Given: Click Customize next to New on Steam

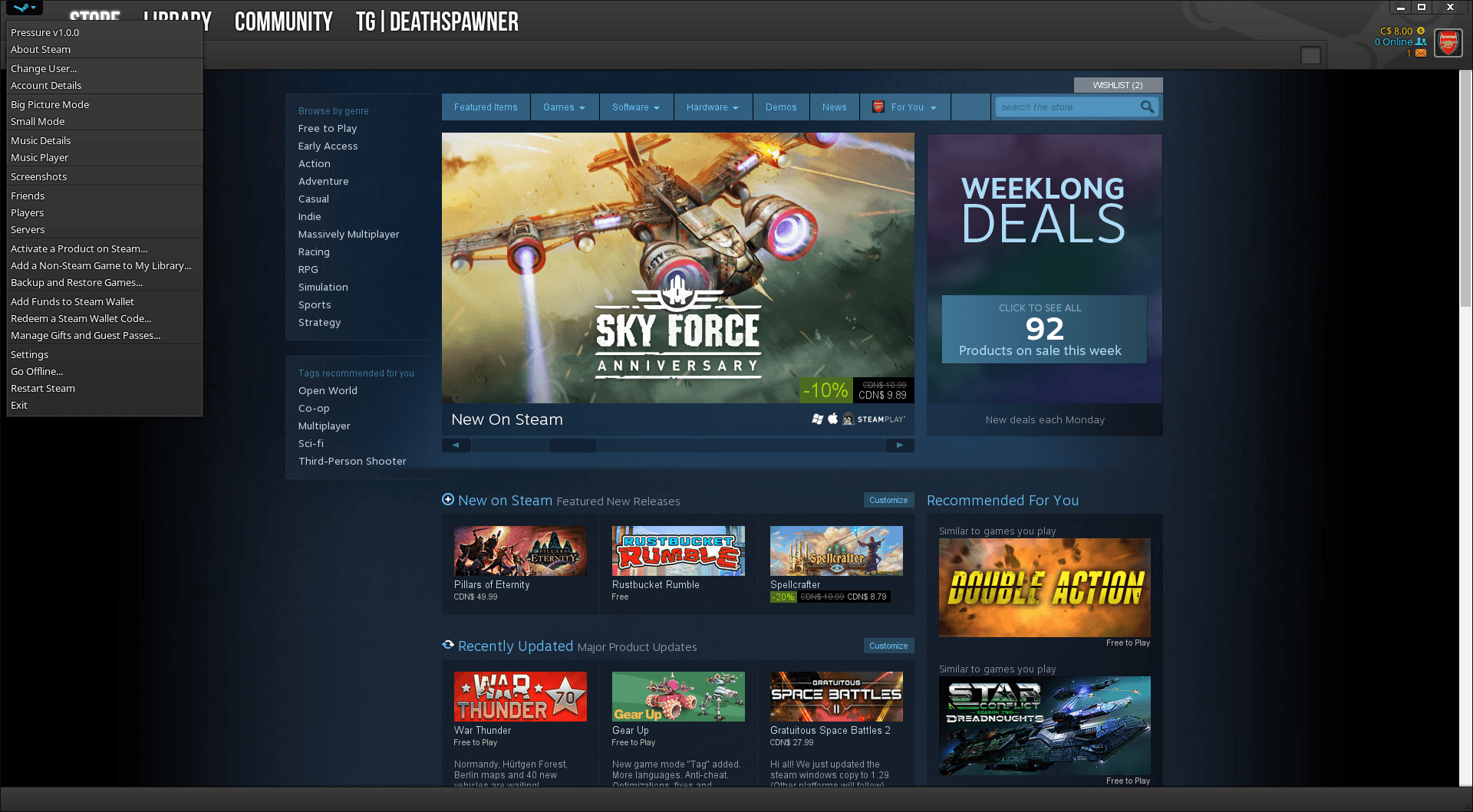Looking at the screenshot, I should click(888, 500).
